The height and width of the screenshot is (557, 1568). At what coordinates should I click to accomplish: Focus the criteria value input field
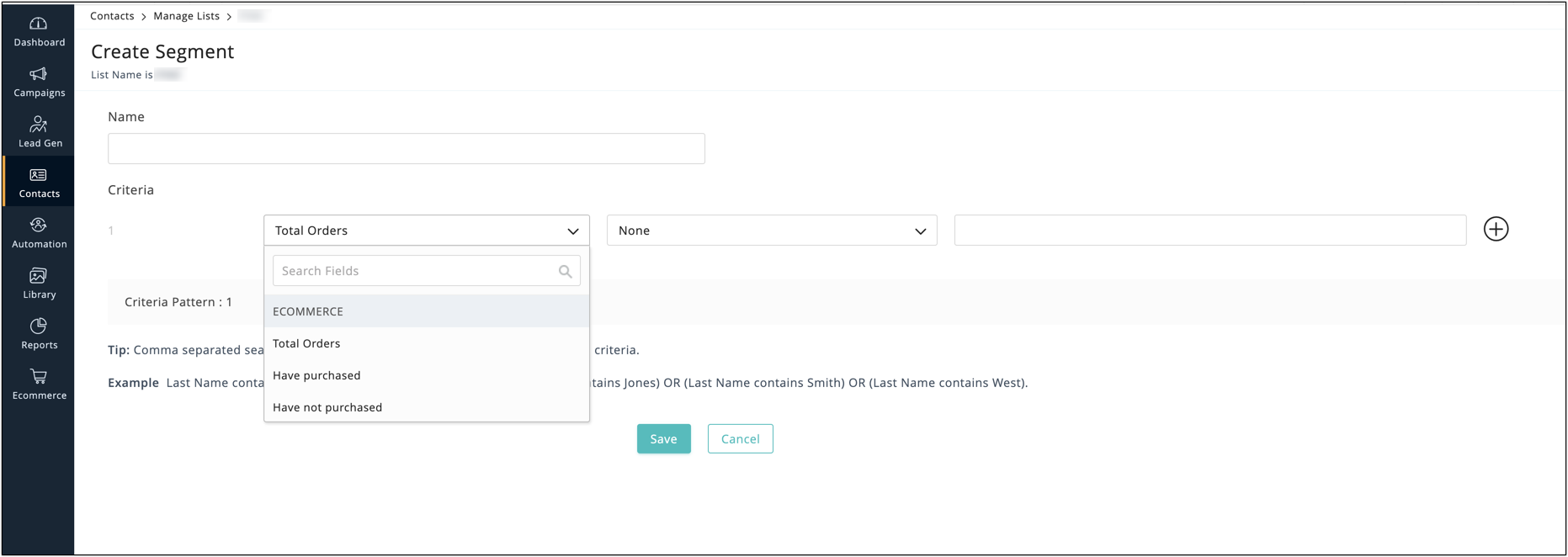(x=1210, y=231)
